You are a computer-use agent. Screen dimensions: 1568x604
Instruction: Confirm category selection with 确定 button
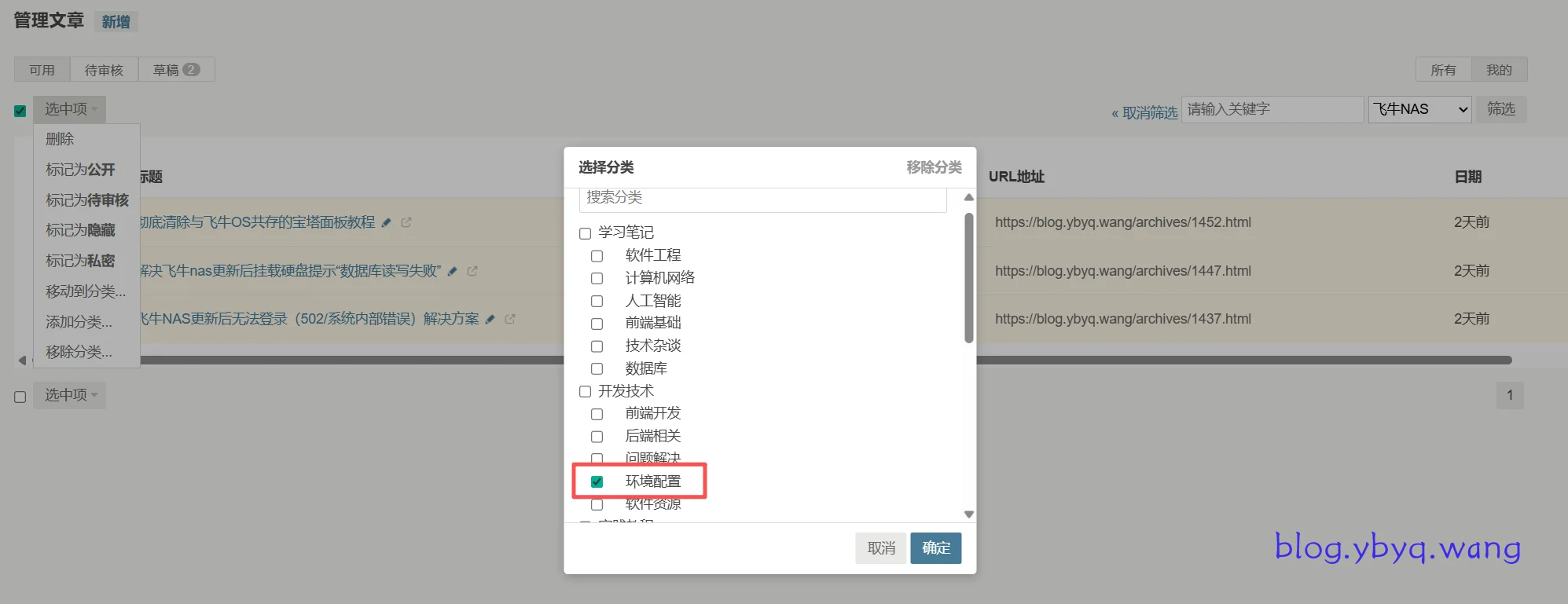pos(935,548)
